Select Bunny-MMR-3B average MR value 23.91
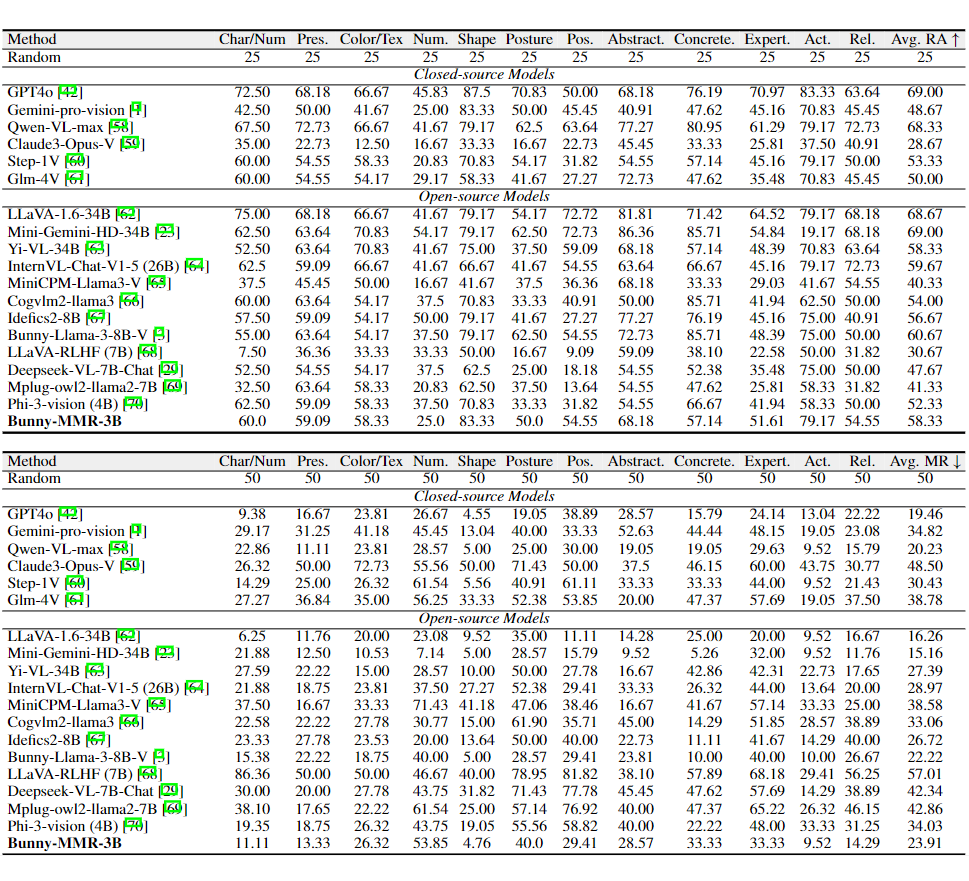This screenshot has height=881, width=969. pyautogui.click(x=925, y=843)
